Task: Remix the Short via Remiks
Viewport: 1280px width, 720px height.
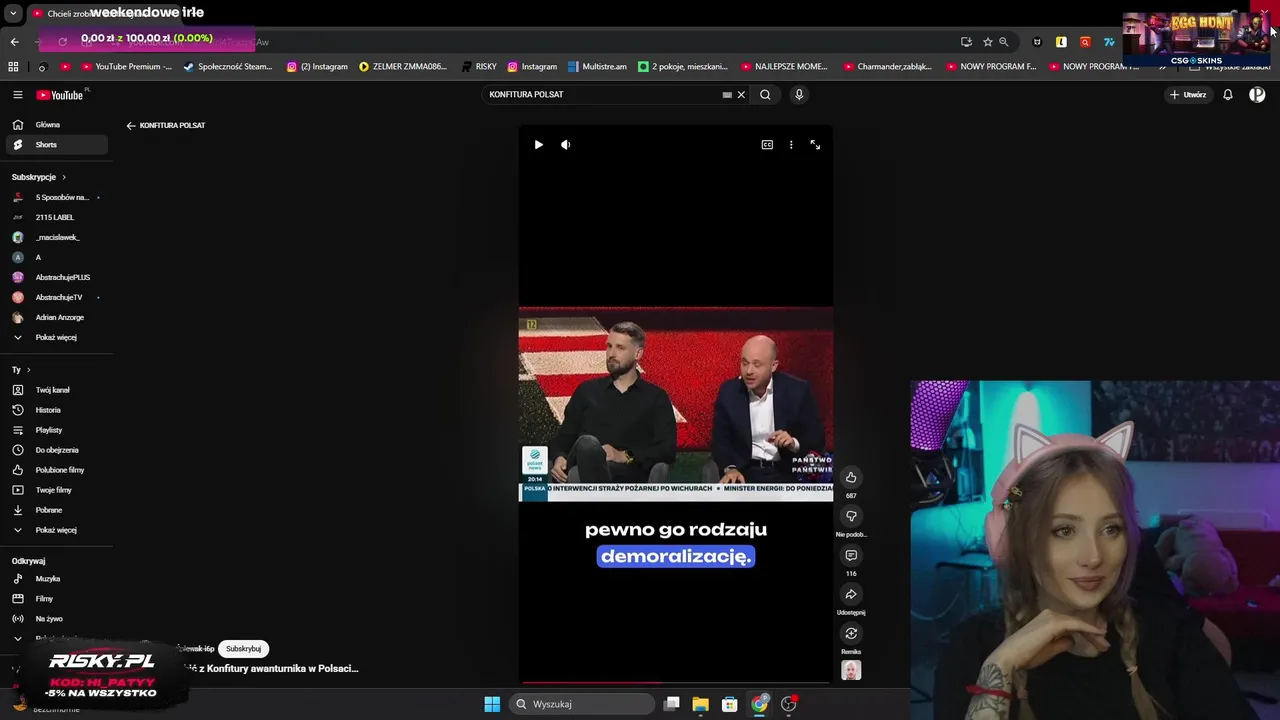Action: (x=851, y=633)
